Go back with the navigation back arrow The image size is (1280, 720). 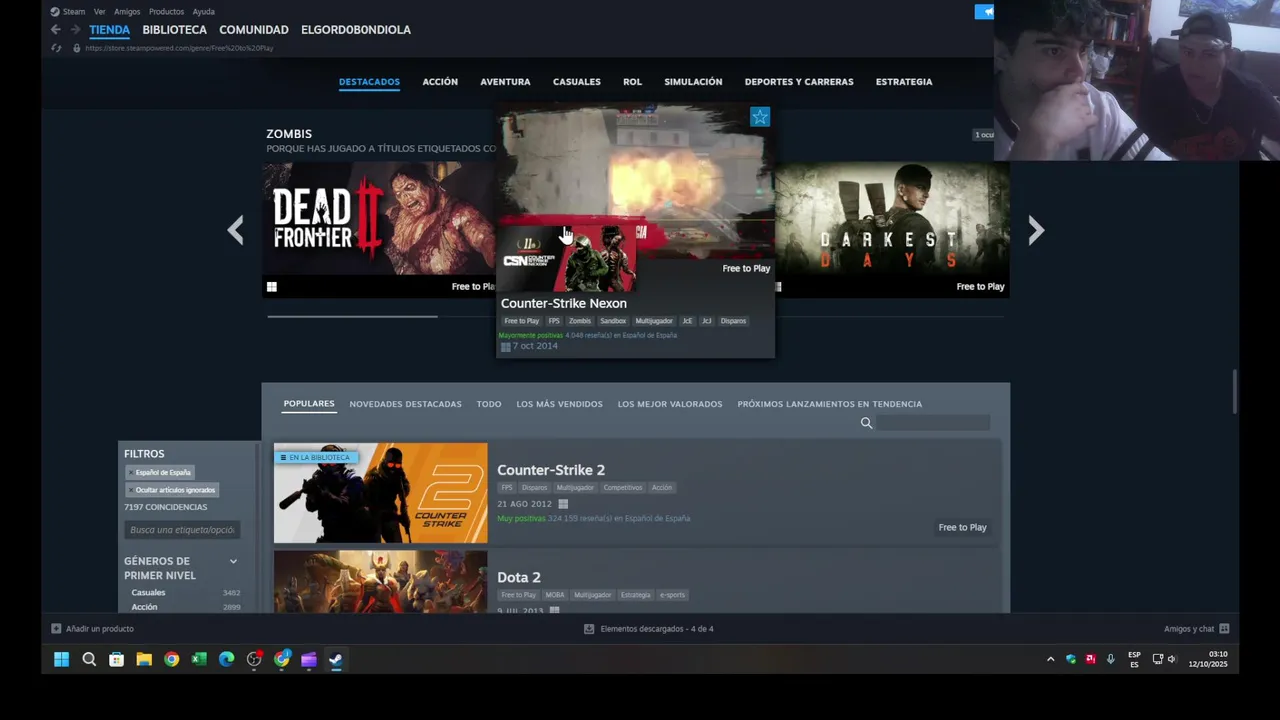[56, 30]
